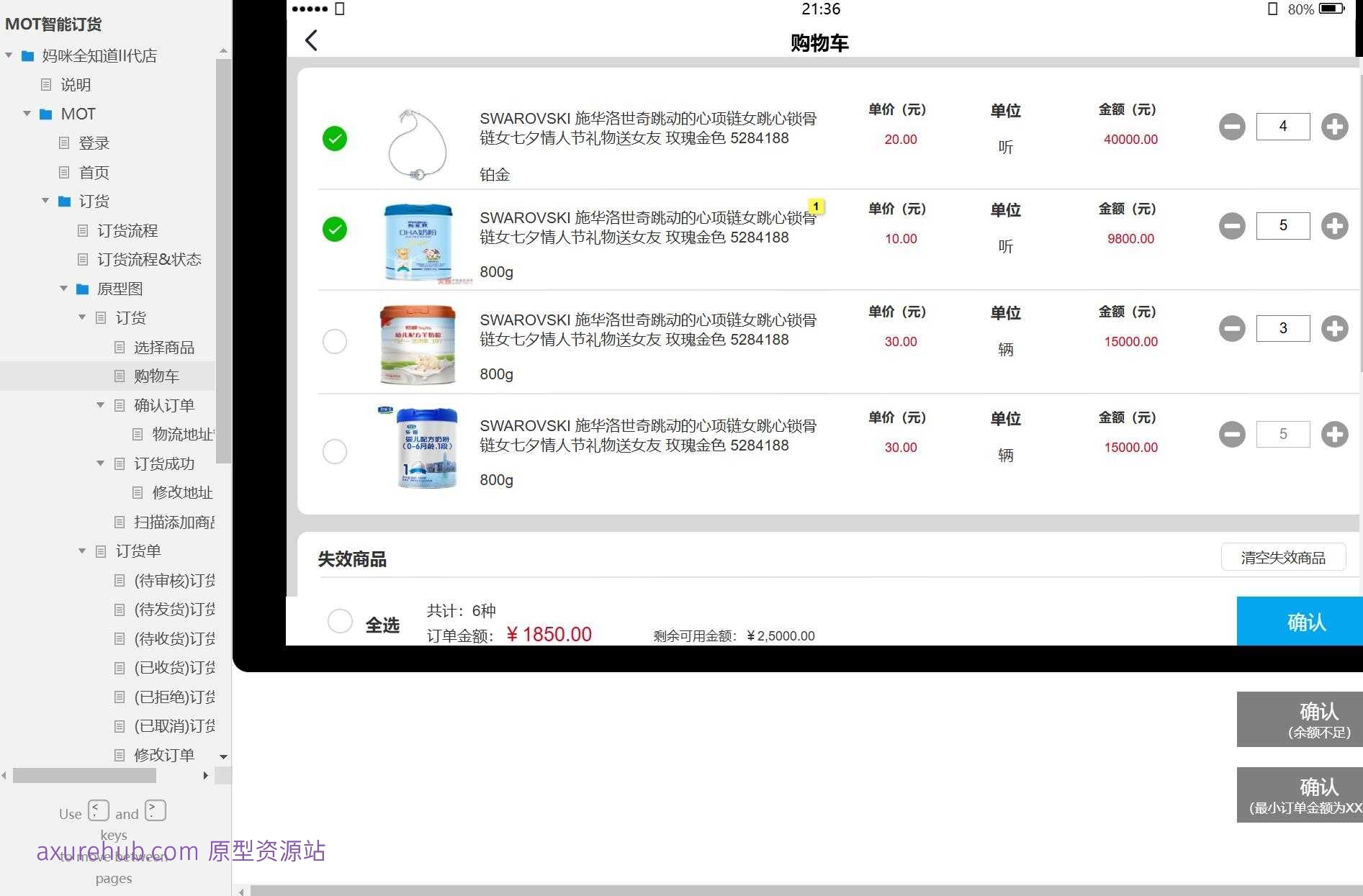Click the orange-lid milk powder thumbnail
This screenshot has height=896, width=1363.
coord(418,344)
